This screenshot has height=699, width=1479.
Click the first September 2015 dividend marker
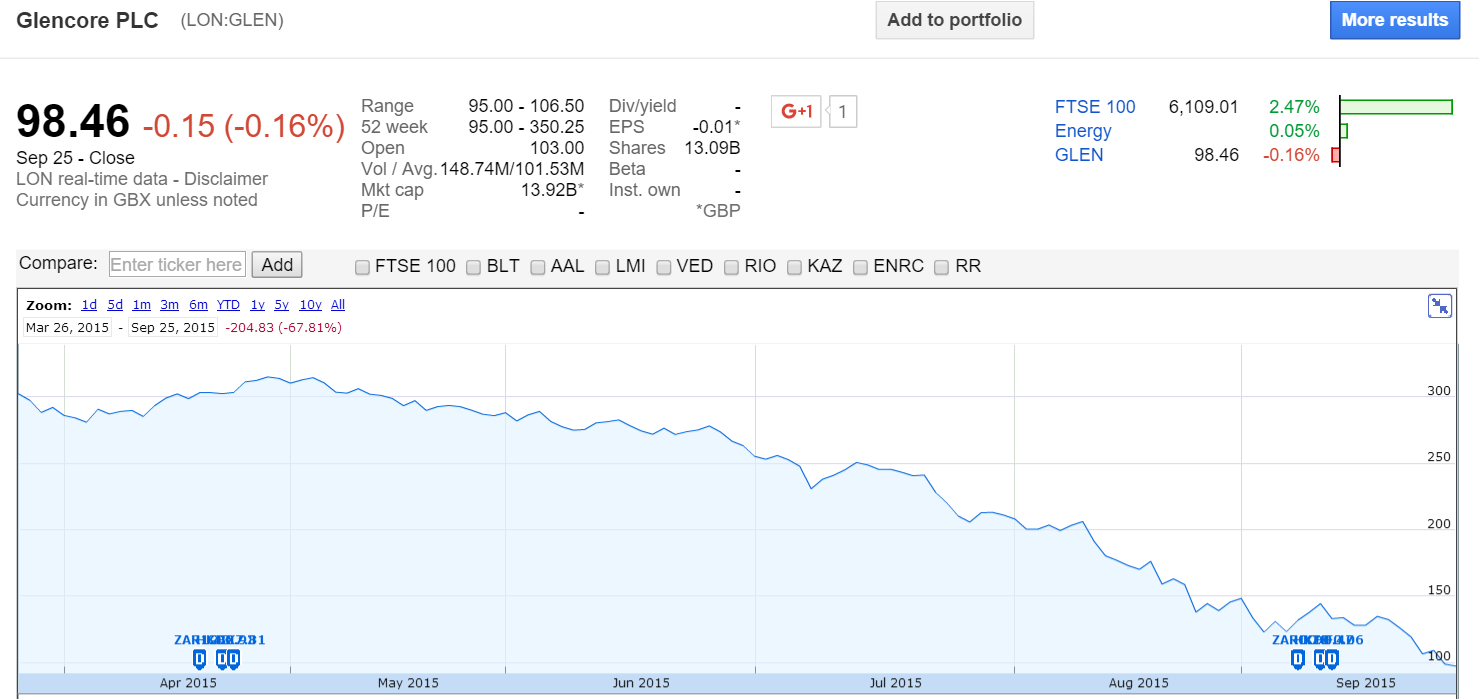pyautogui.click(x=1297, y=658)
